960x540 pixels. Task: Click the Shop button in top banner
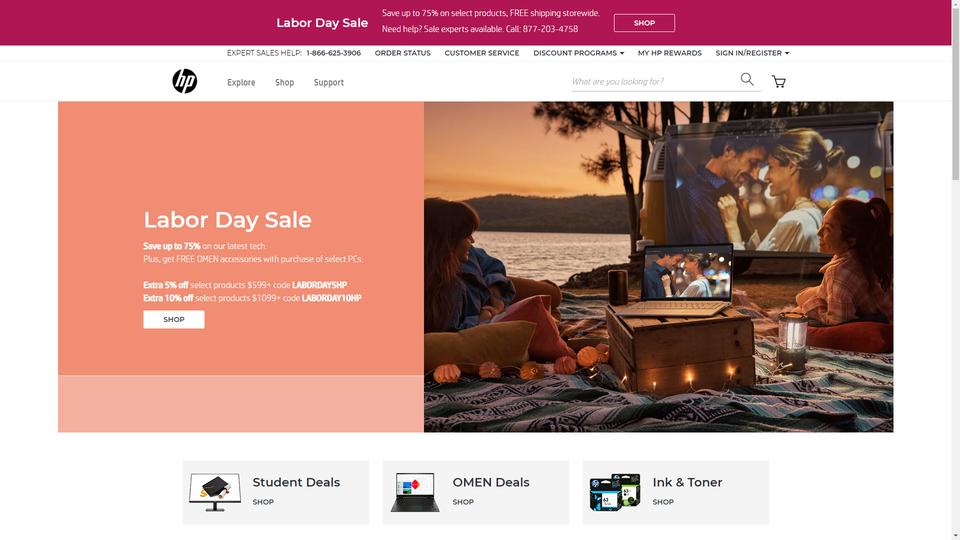click(644, 23)
